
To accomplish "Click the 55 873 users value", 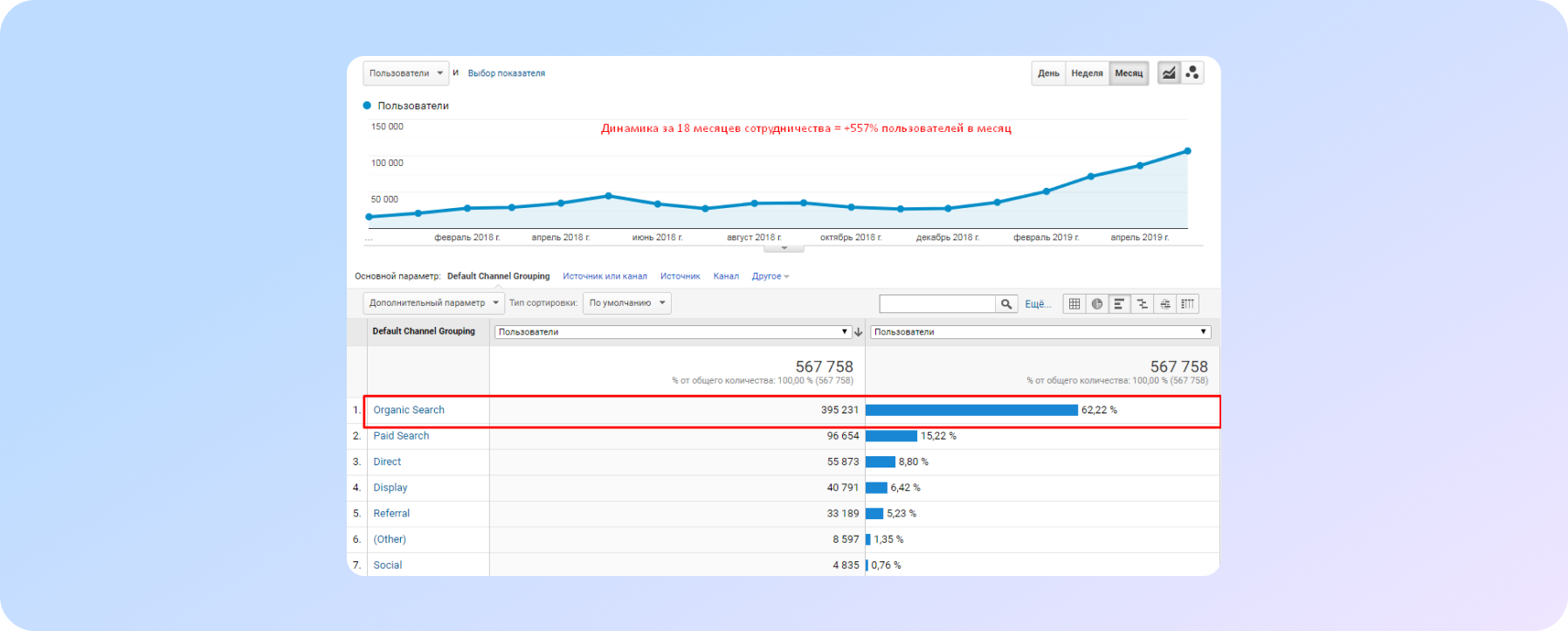I will (843, 461).
